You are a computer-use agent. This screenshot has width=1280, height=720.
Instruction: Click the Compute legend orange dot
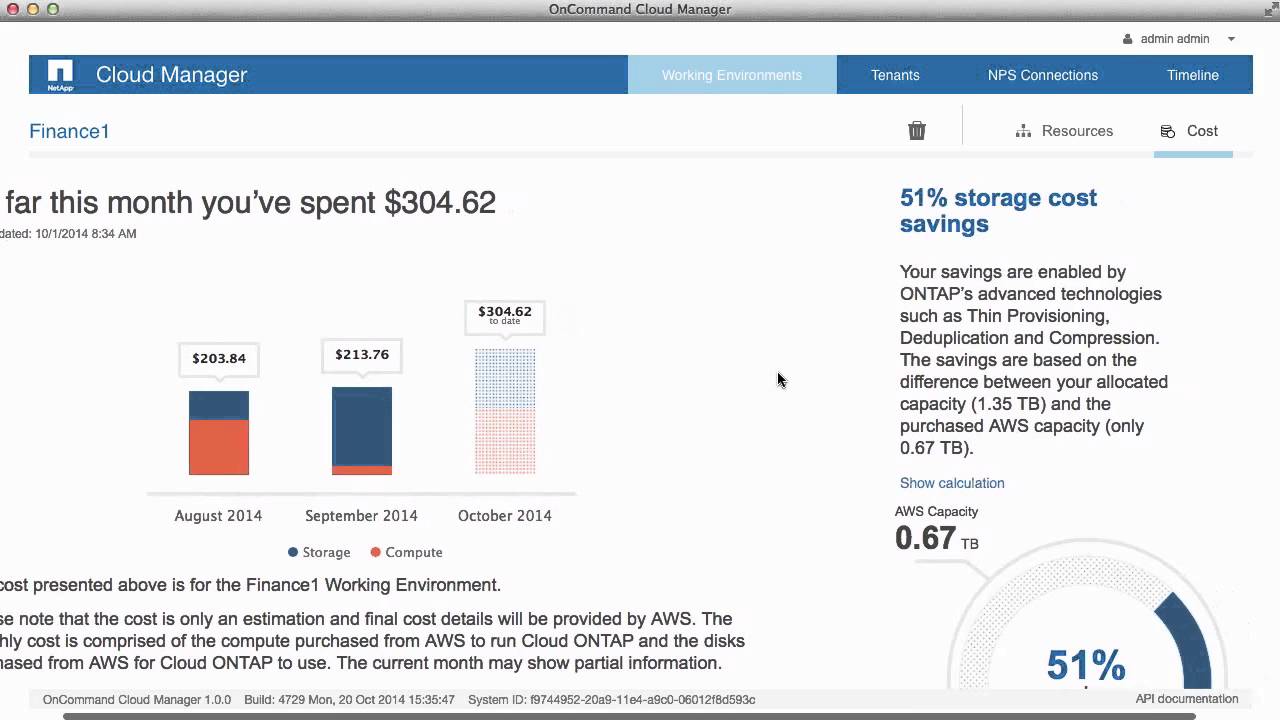(x=376, y=552)
